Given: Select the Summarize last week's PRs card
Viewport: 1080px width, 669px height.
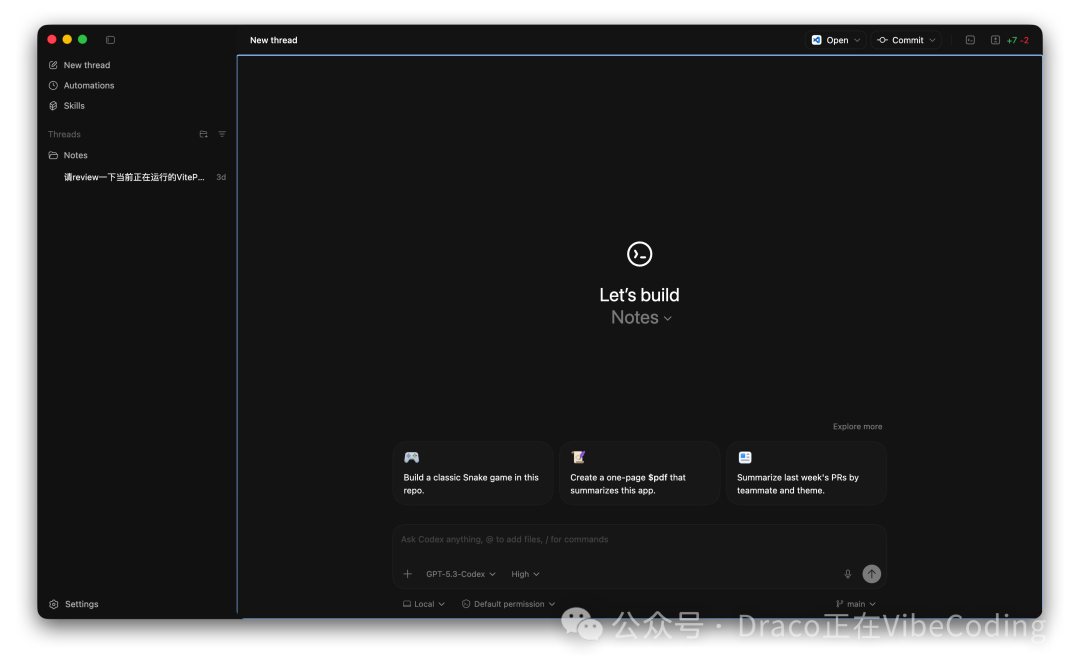Looking at the screenshot, I should (x=806, y=474).
